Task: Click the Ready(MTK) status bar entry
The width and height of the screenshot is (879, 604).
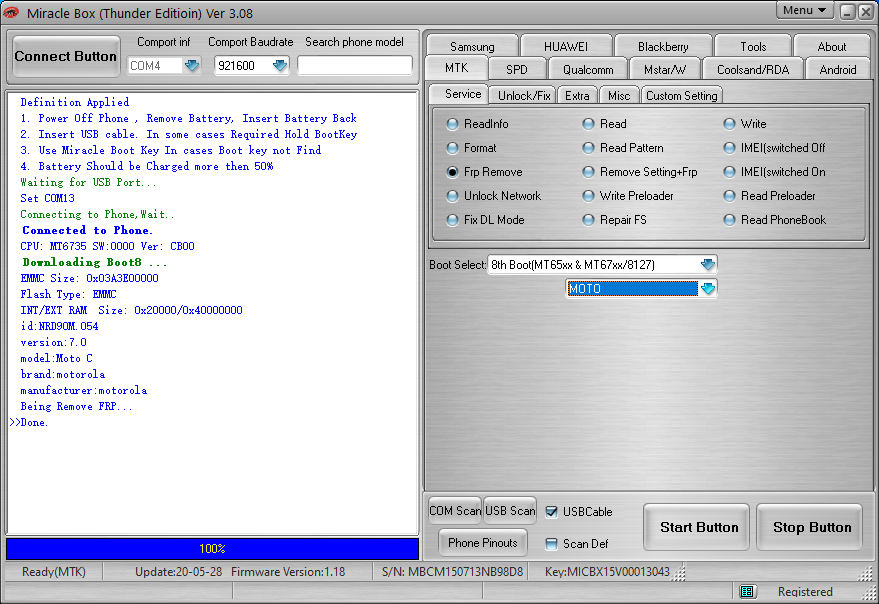Action: 54,571
